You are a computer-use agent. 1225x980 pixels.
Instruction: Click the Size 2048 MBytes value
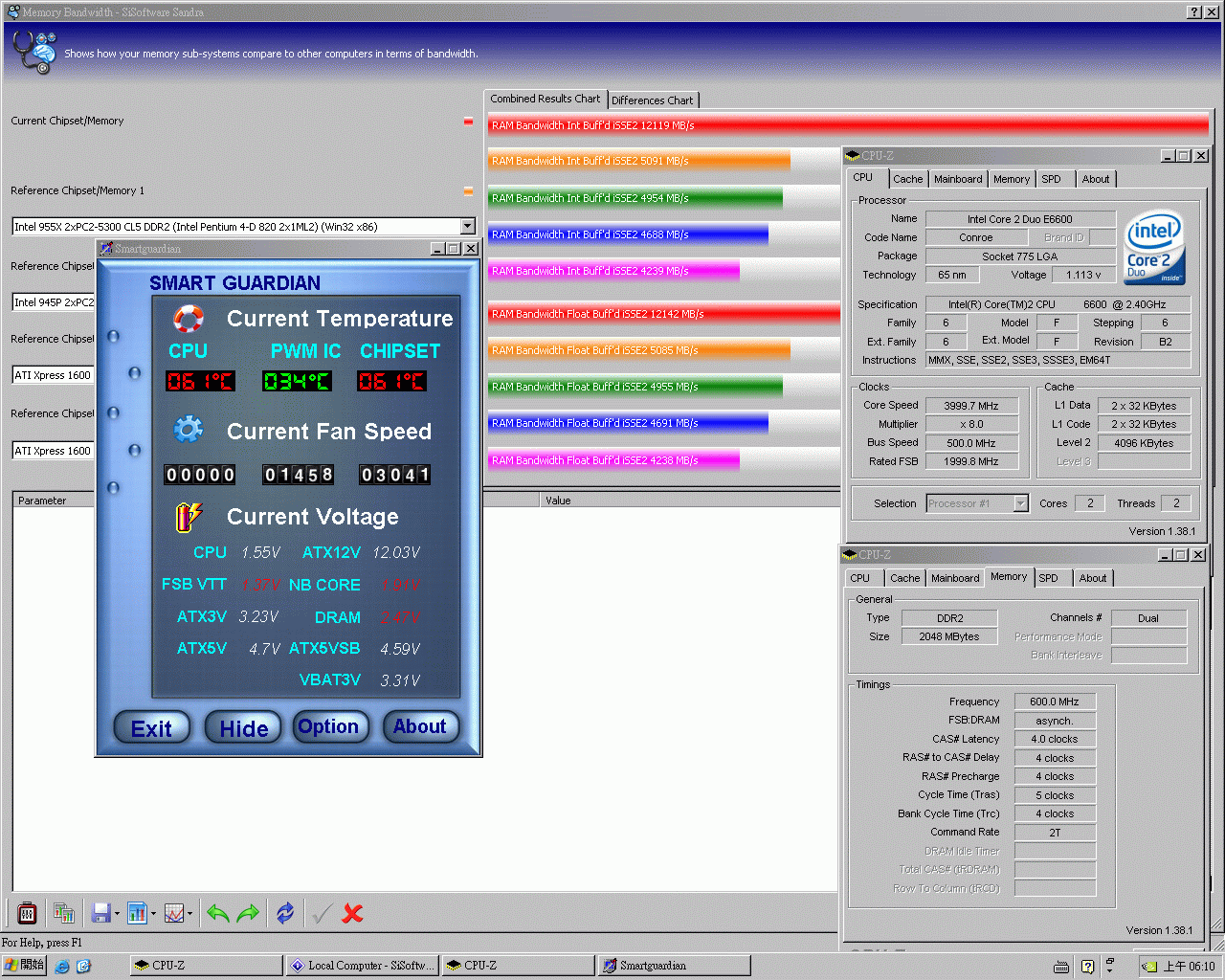(949, 636)
